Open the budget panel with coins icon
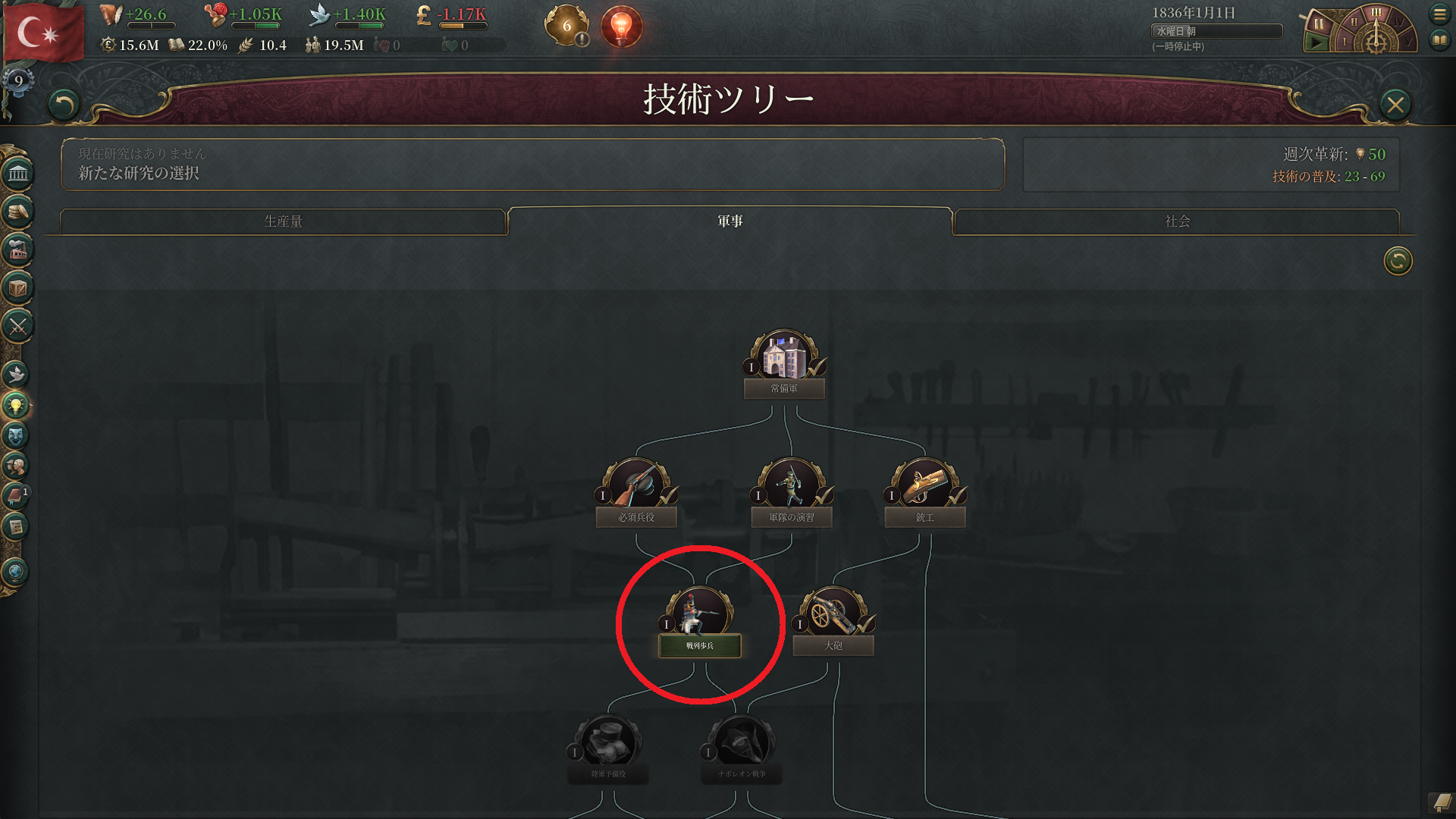 click(x=17, y=212)
